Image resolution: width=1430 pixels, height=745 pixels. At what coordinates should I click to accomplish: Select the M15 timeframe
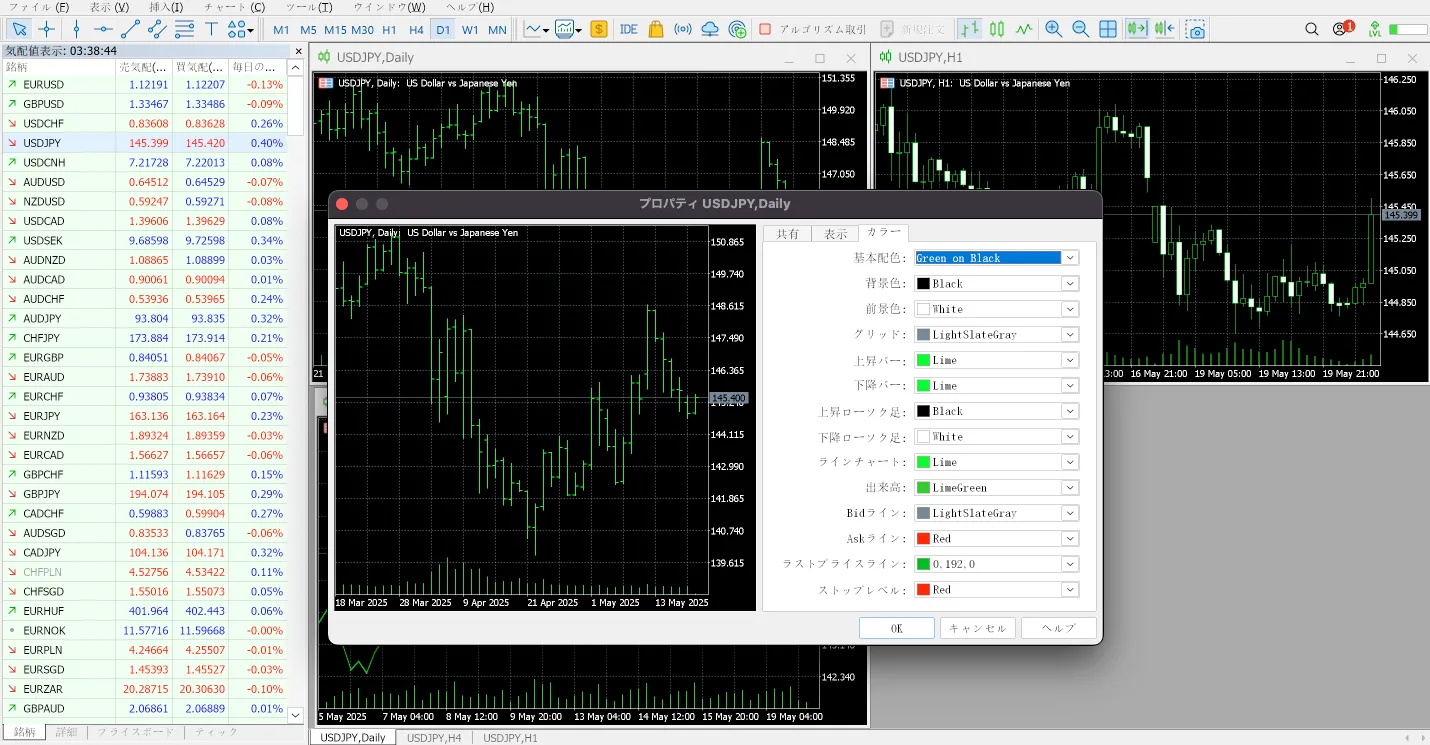(335, 30)
